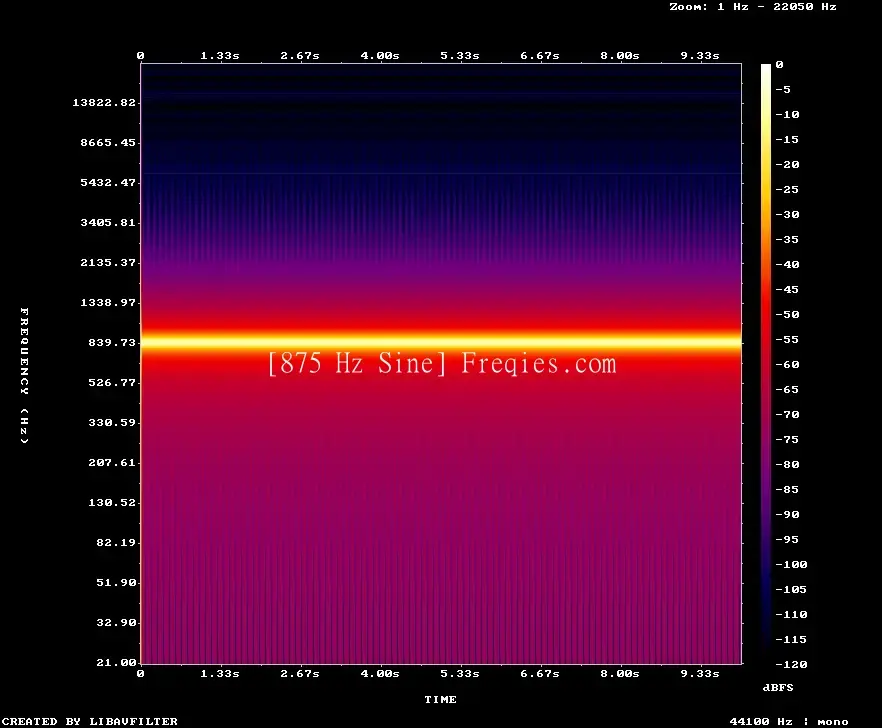This screenshot has height=728, width=882.
Task: Click the dBFS color scale bar
Action: [766, 364]
